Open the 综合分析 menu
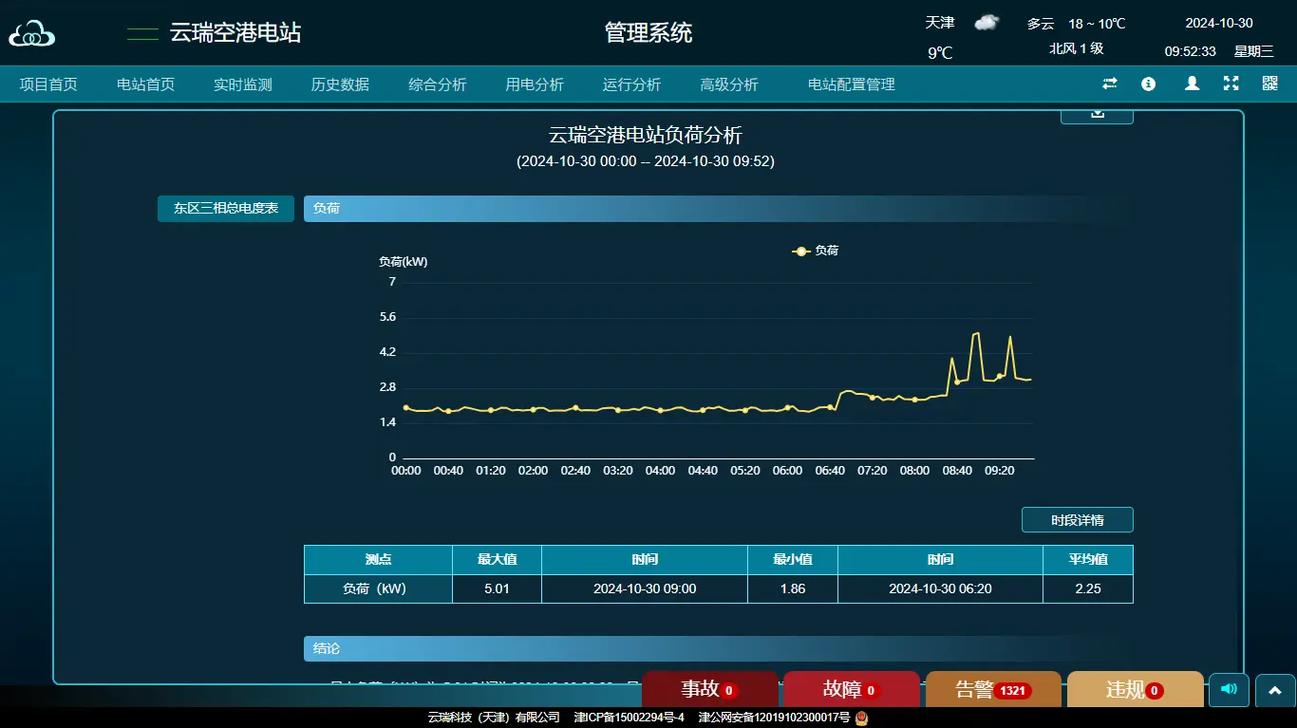This screenshot has height=728, width=1297. 437,85
